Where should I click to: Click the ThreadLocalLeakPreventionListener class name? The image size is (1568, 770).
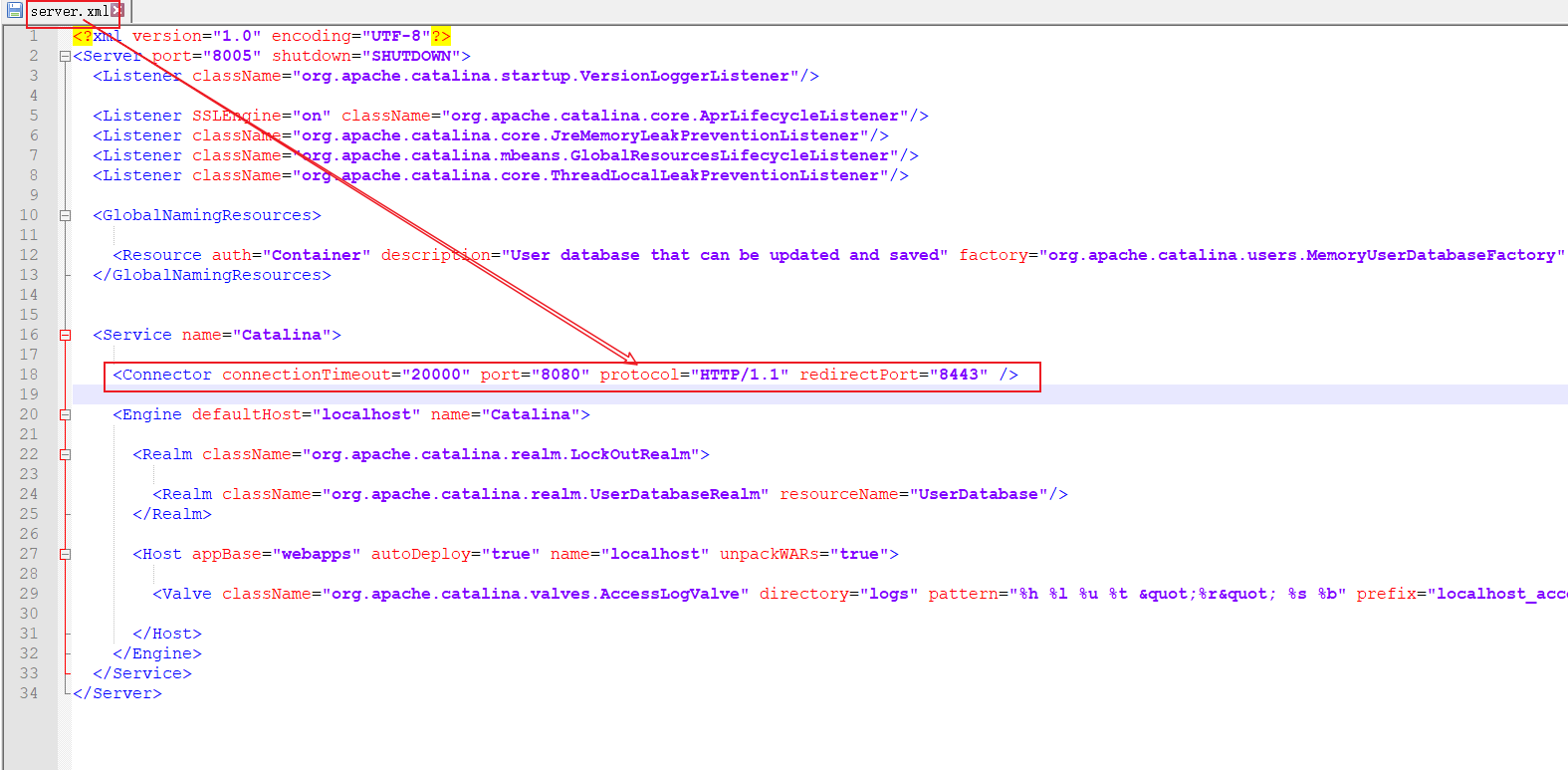coord(715,175)
